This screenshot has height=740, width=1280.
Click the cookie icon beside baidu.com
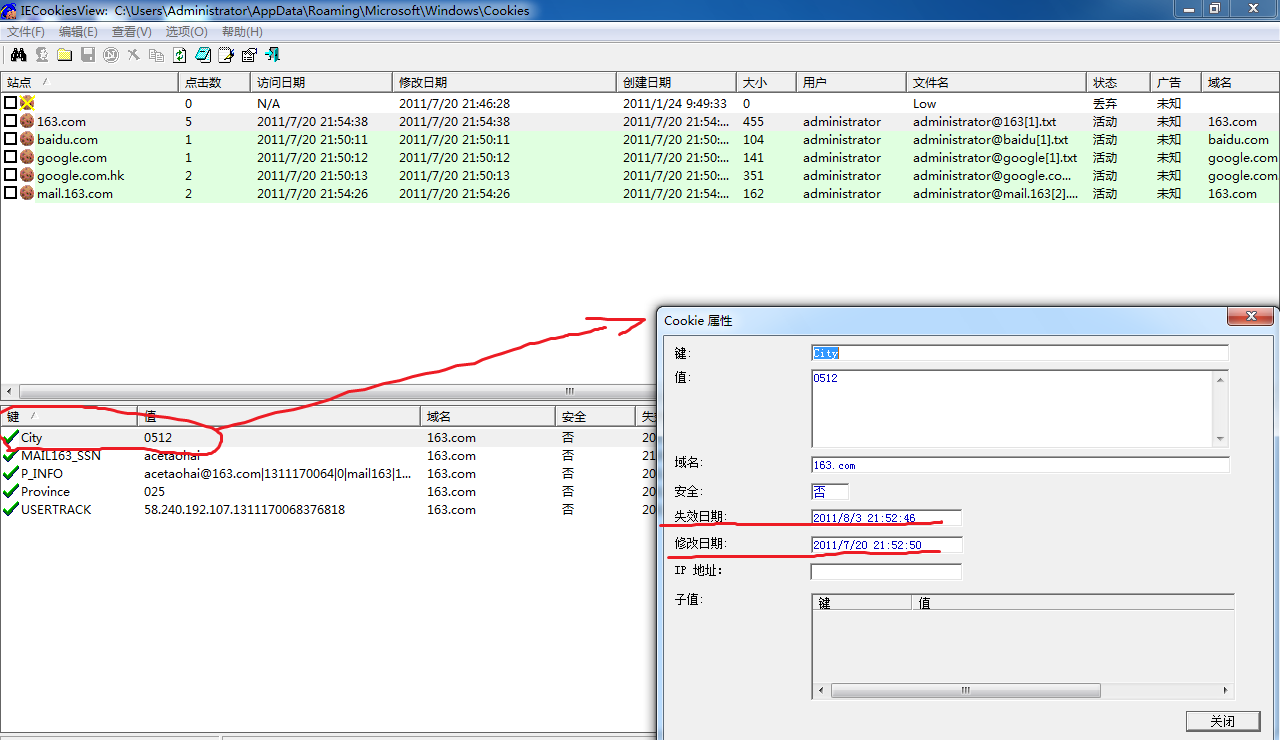click(27, 139)
